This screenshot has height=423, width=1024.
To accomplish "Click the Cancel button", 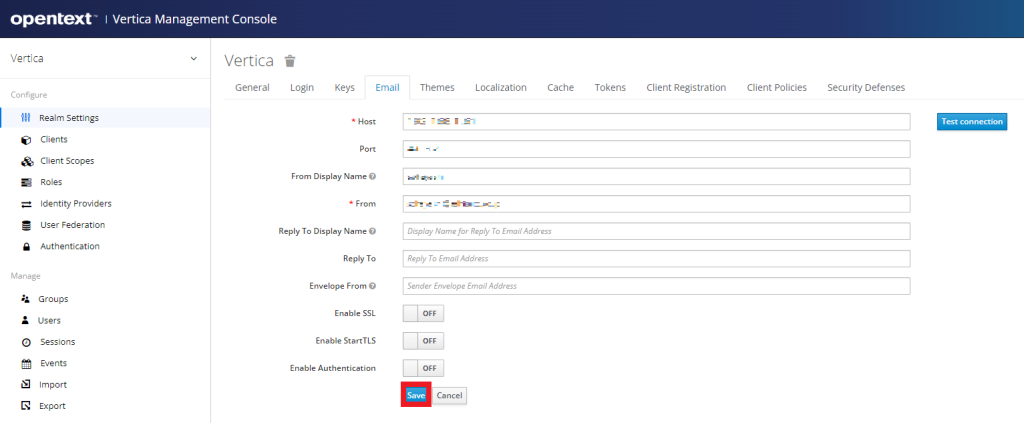I will [450, 395].
